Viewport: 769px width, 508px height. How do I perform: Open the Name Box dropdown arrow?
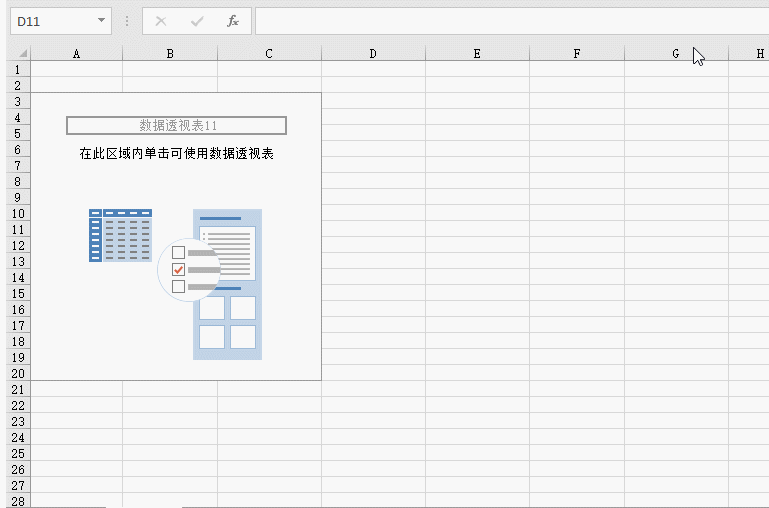[102, 21]
